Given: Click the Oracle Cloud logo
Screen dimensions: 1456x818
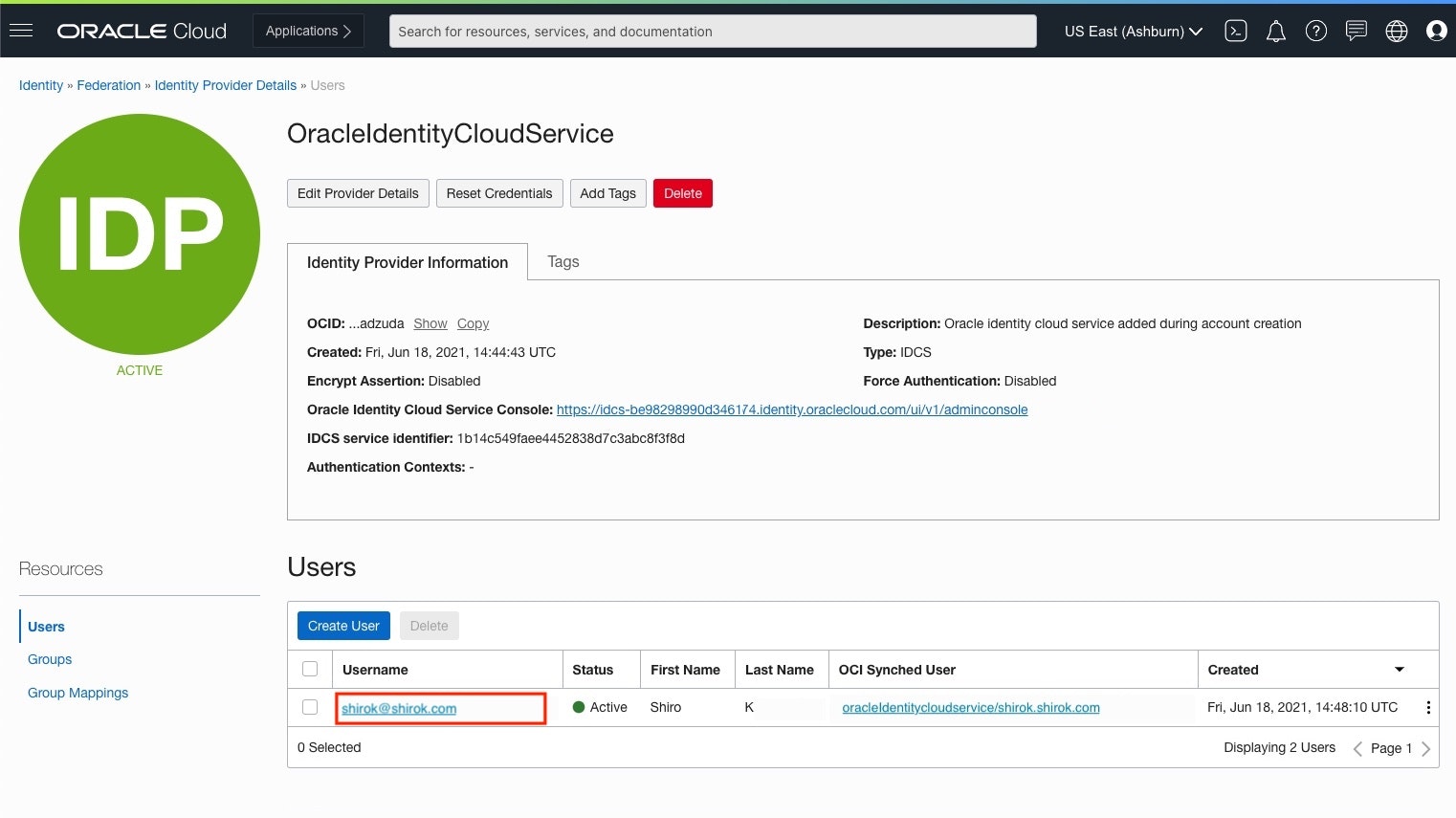Looking at the screenshot, I should tap(142, 32).
